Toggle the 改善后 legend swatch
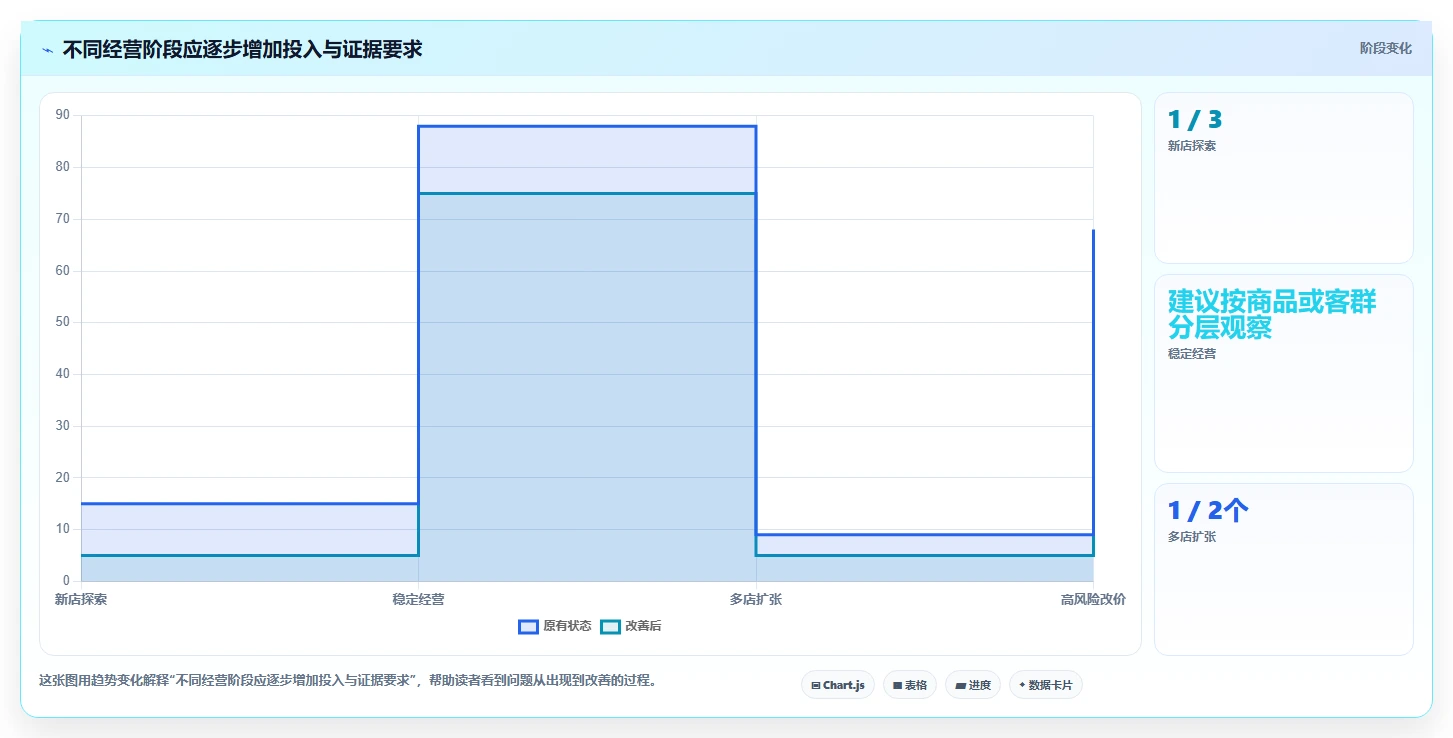This screenshot has height=738, width=1453. [611, 627]
